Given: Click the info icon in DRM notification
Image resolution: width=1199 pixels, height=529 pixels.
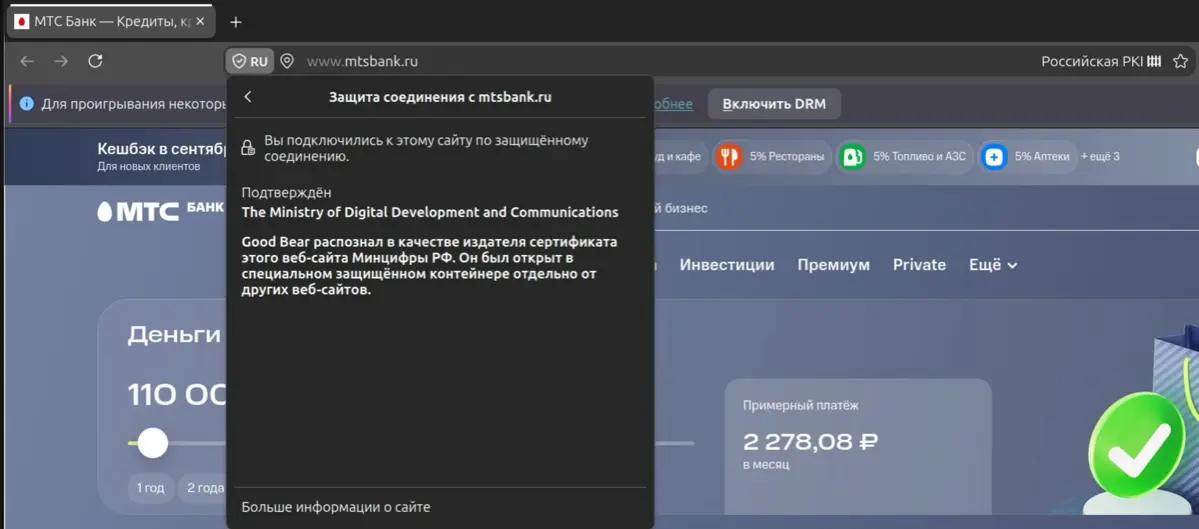Looking at the screenshot, I should (27, 104).
